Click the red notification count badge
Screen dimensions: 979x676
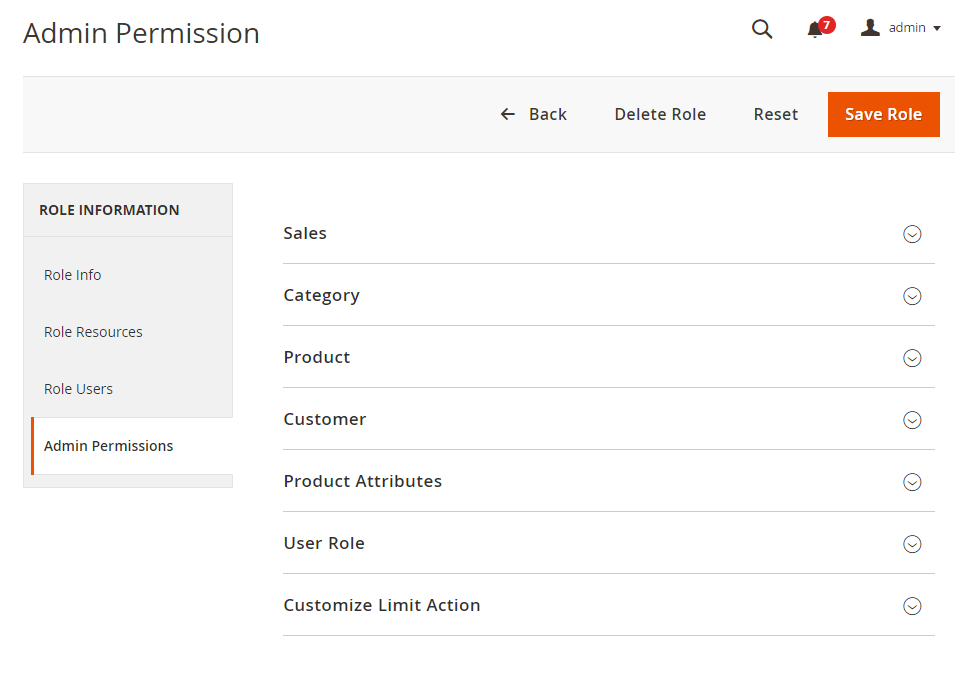click(x=827, y=24)
